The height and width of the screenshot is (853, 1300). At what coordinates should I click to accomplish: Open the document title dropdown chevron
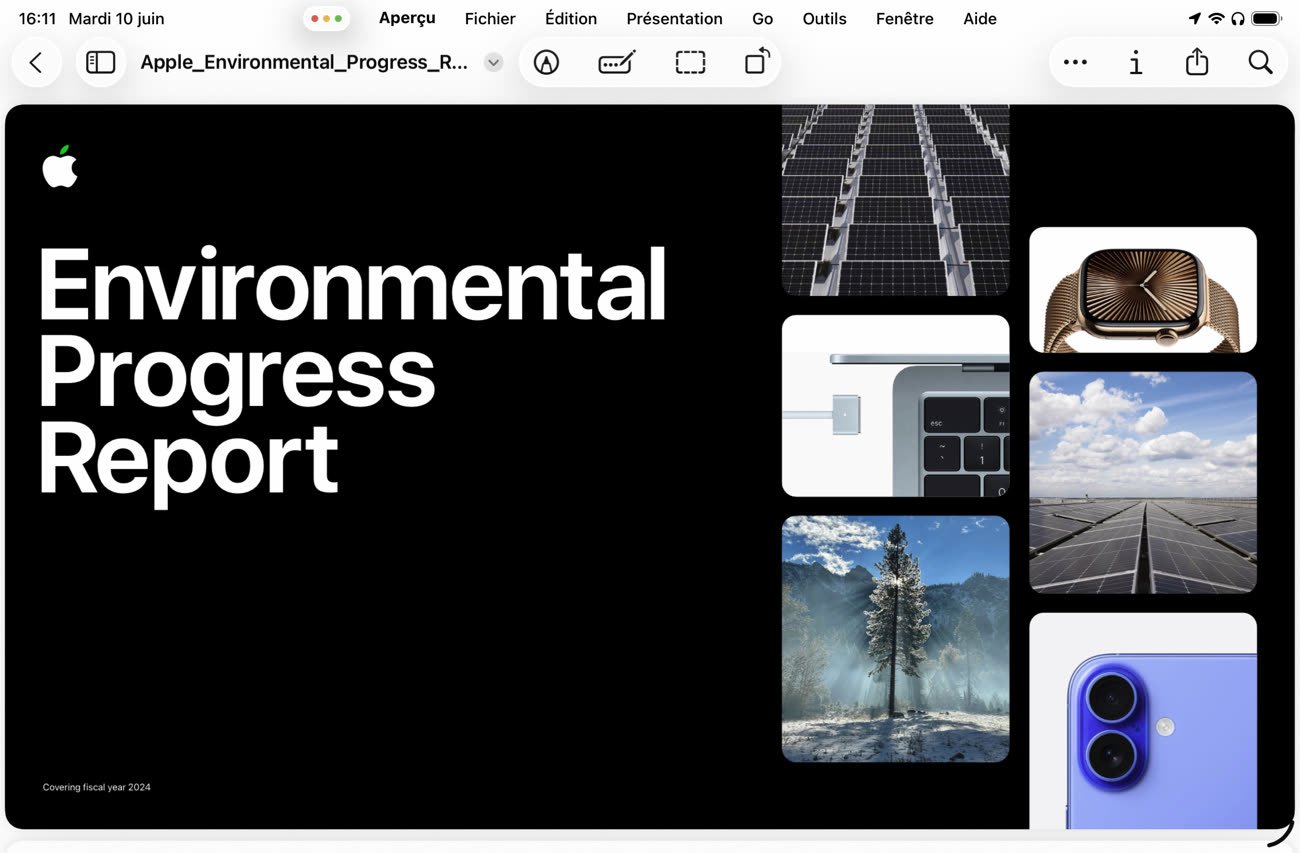(493, 63)
